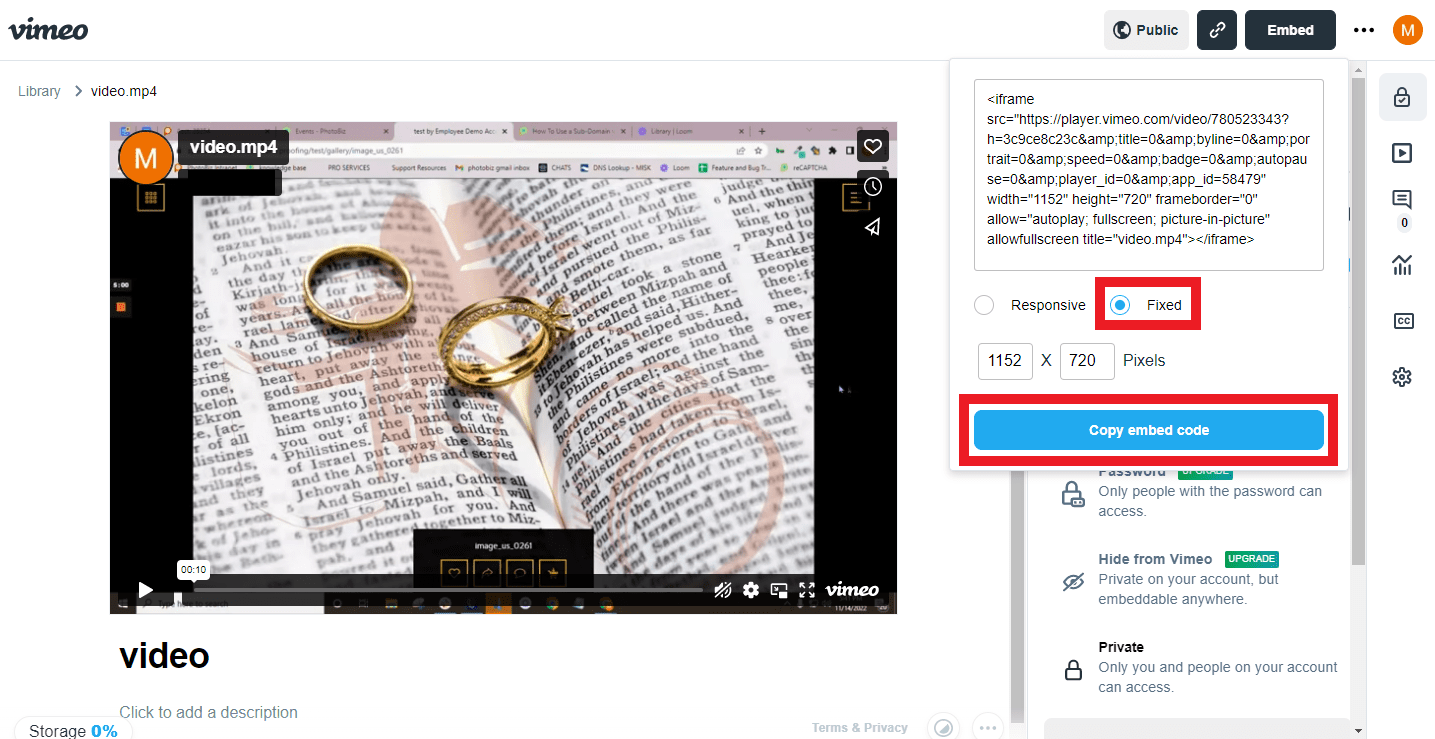
Task: Click UPGRADE badge next to Hide from Vimeo
Action: click(1252, 559)
